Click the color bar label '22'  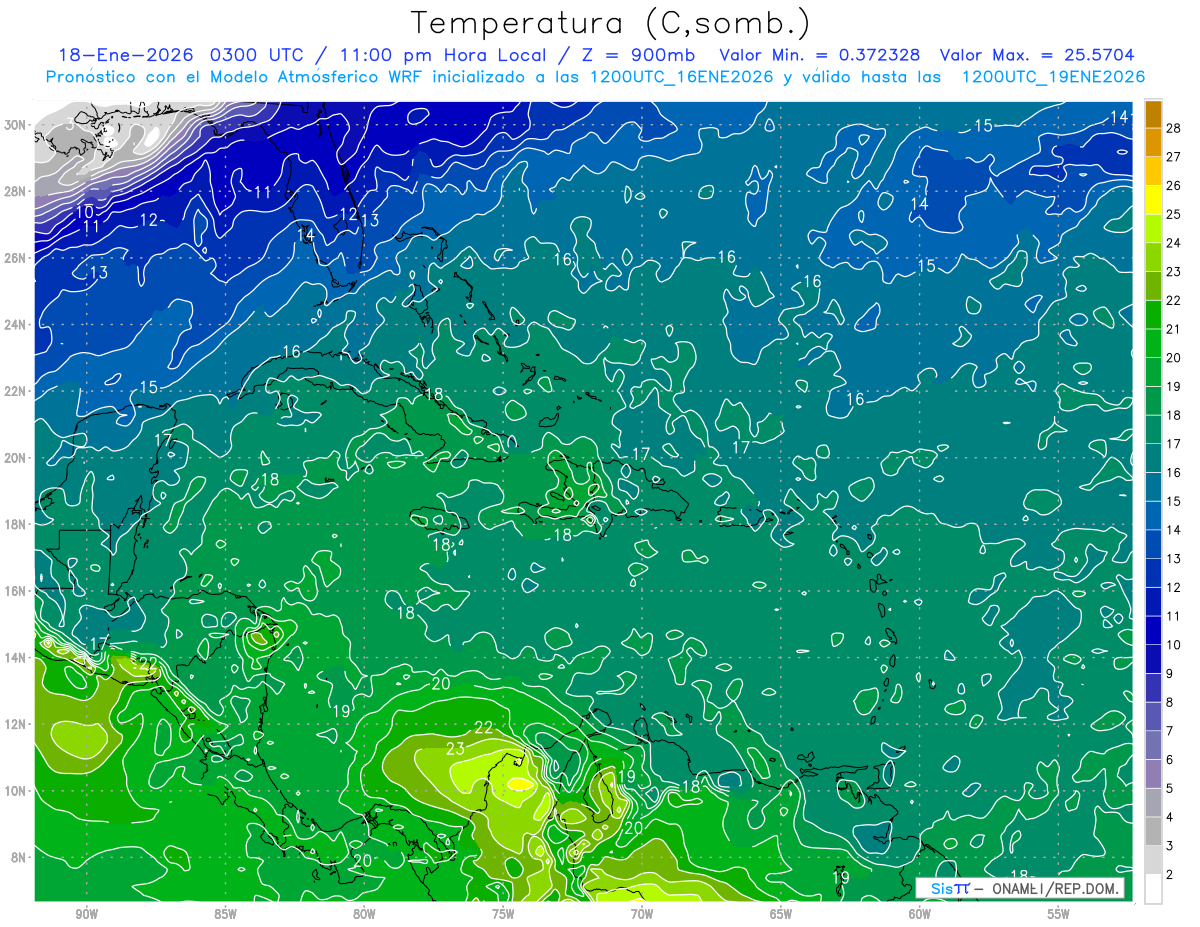[x=1174, y=299]
